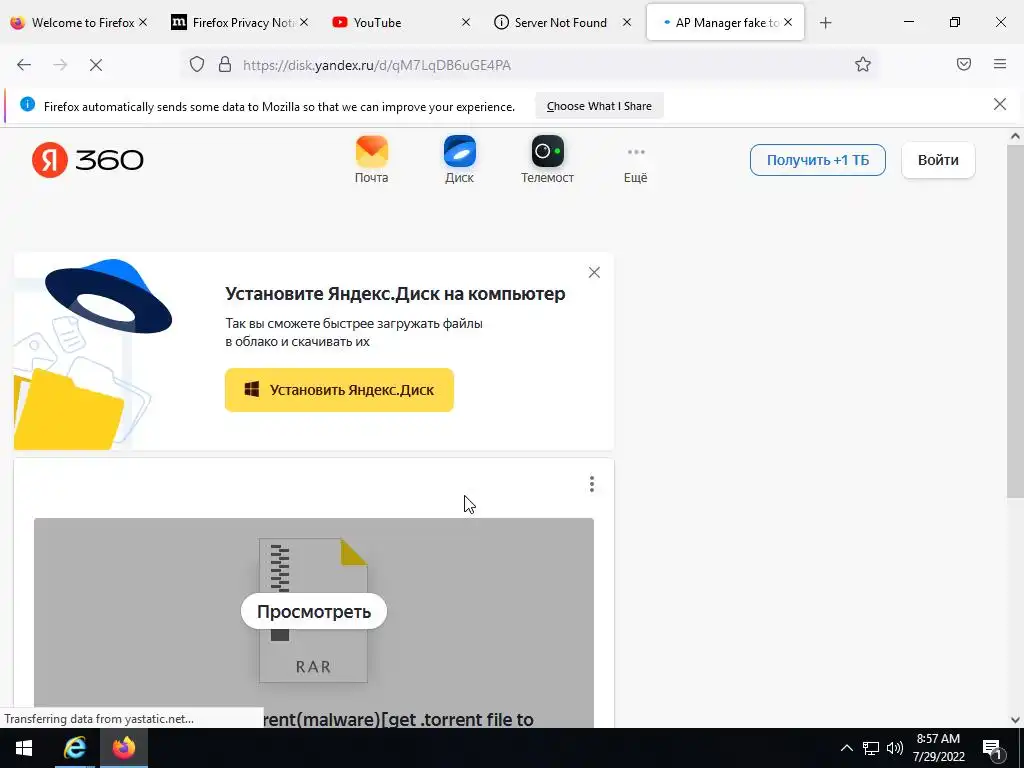
Task: Open the Почта mail icon
Action: (x=372, y=160)
